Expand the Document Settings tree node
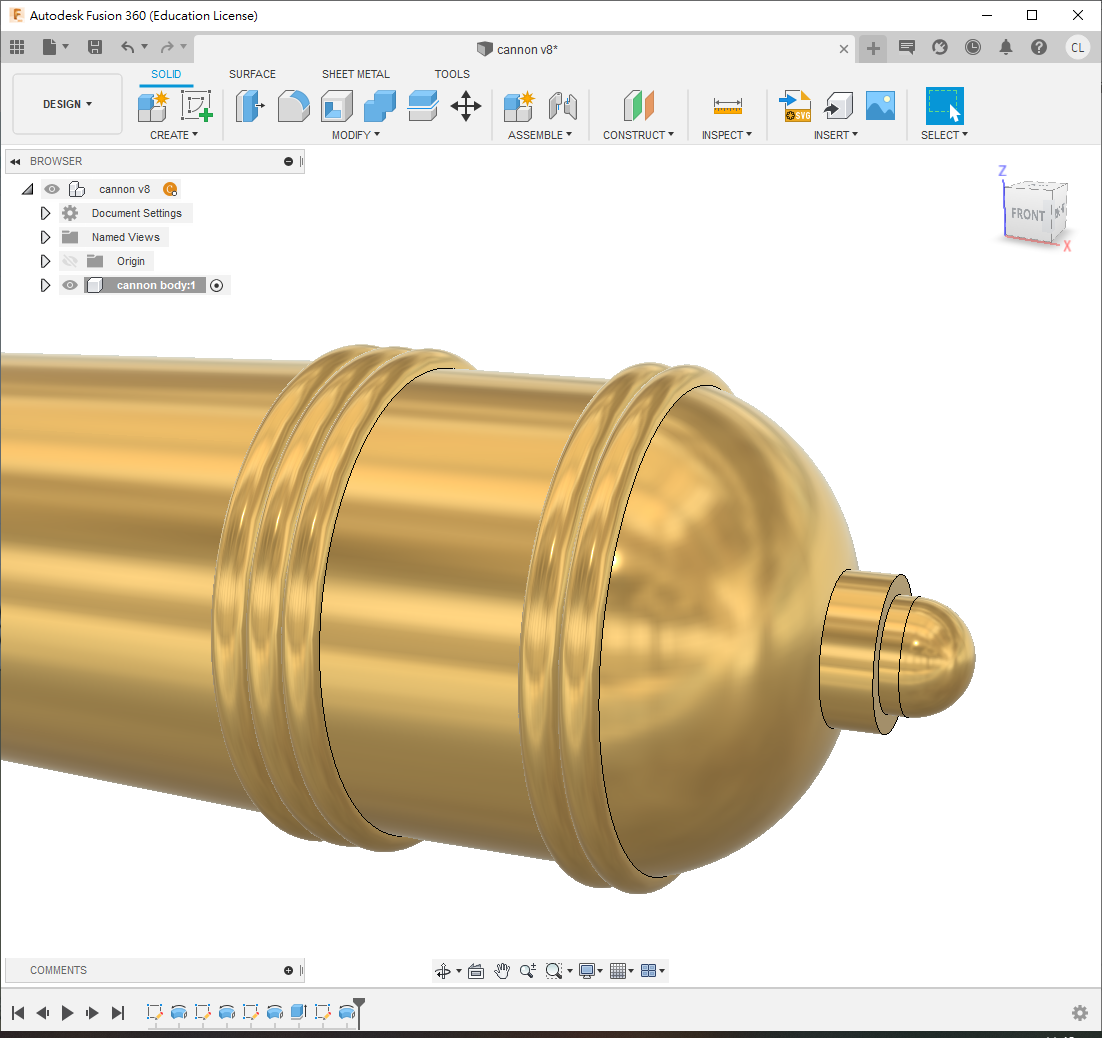 pyautogui.click(x=45, y=213)
